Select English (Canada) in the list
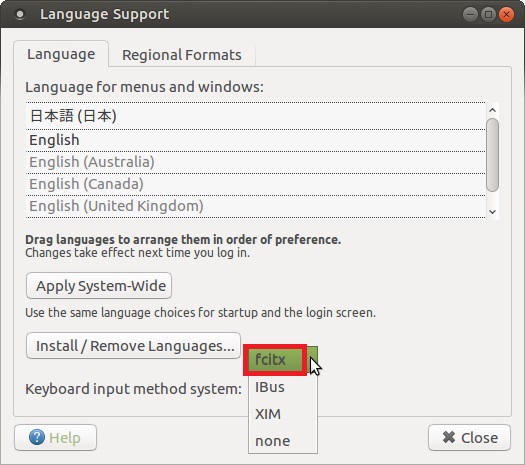 point(255,184)
